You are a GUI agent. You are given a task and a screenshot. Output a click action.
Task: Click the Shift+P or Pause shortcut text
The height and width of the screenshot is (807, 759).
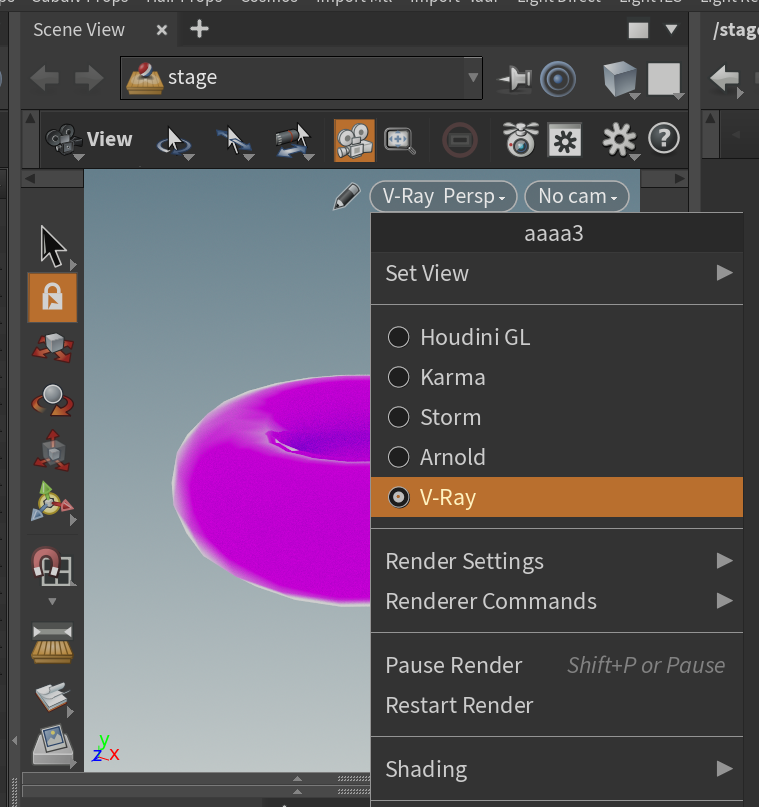[646, 665]
